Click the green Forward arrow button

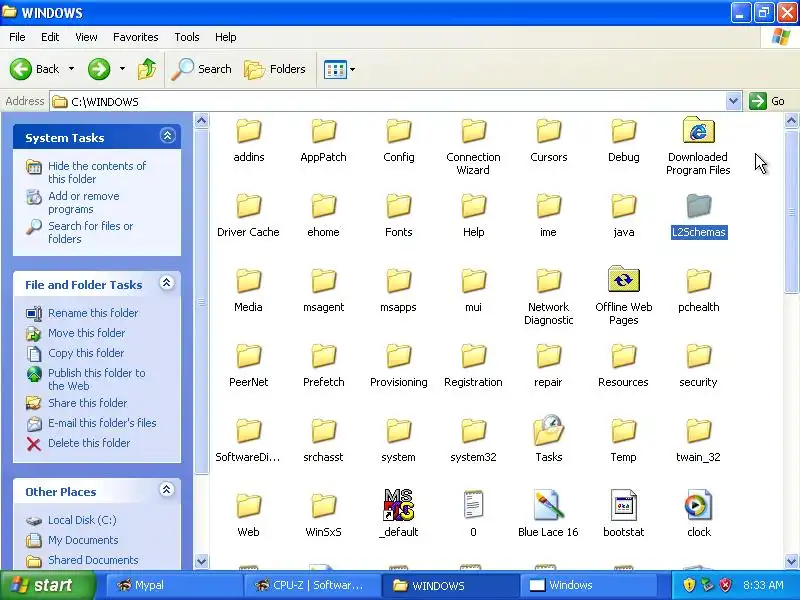[x=99, y=69]
